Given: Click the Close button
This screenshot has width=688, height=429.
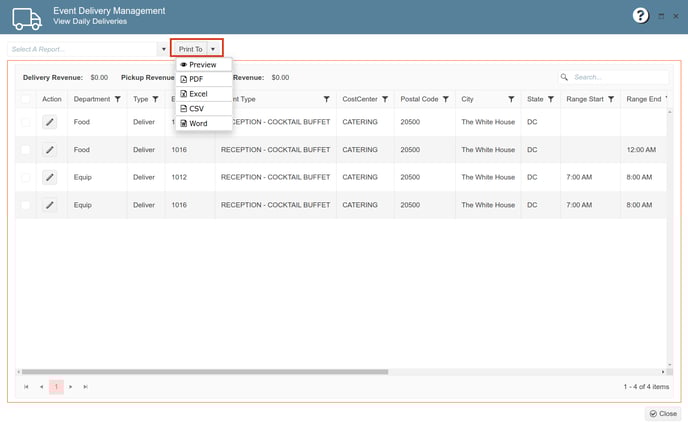Looking at the screenshot, I should point(663,414).
